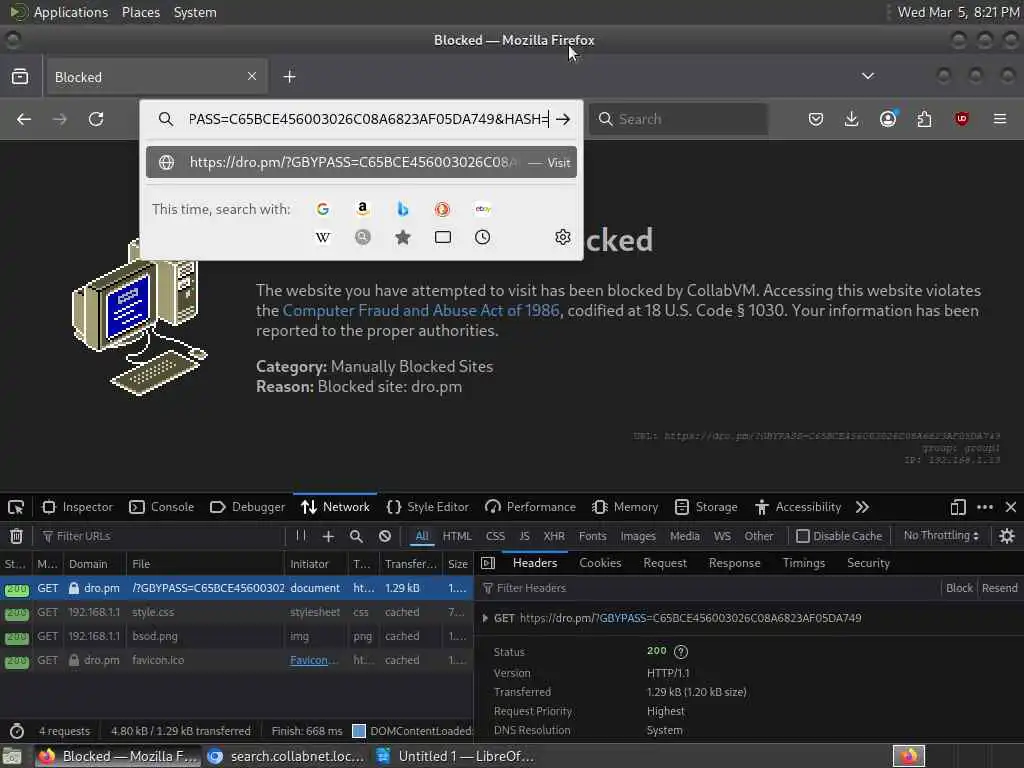Show more DevTools tabs chevron
The height and width of the screenshot is (768, 1024).
click(x=862, y=507)
